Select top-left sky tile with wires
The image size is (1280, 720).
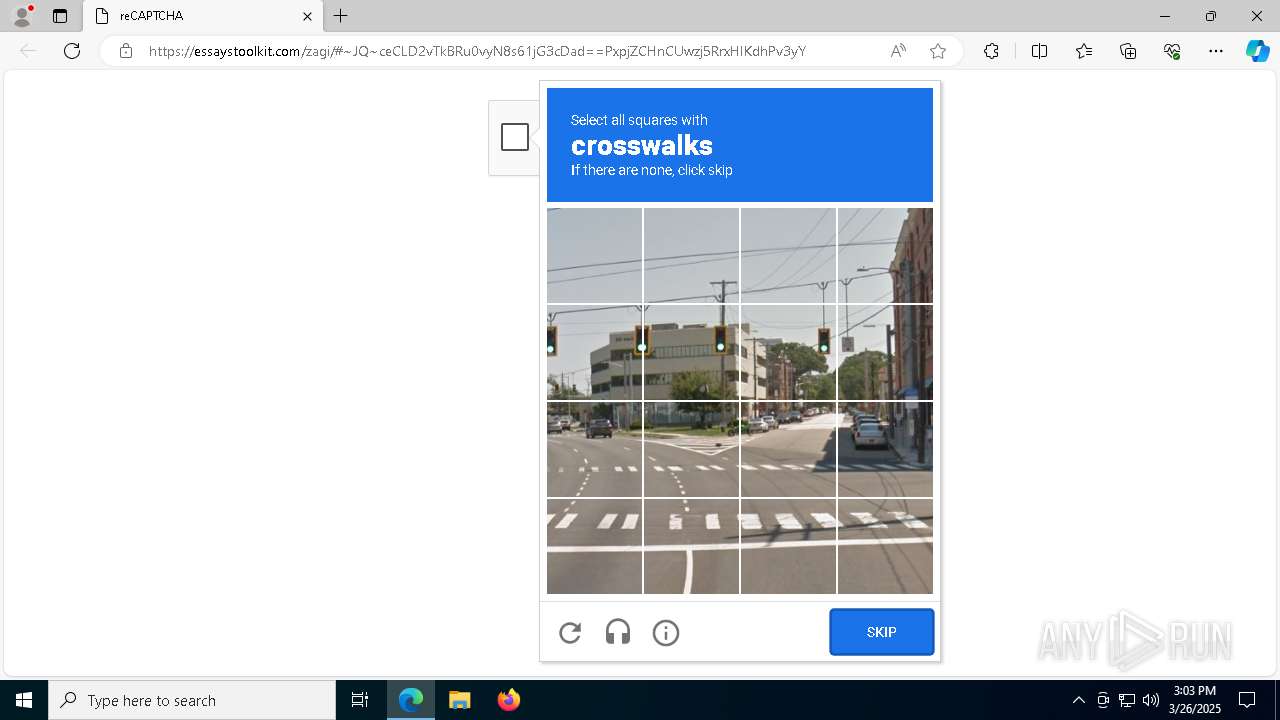pyautogui.click(x=594, y=255)
